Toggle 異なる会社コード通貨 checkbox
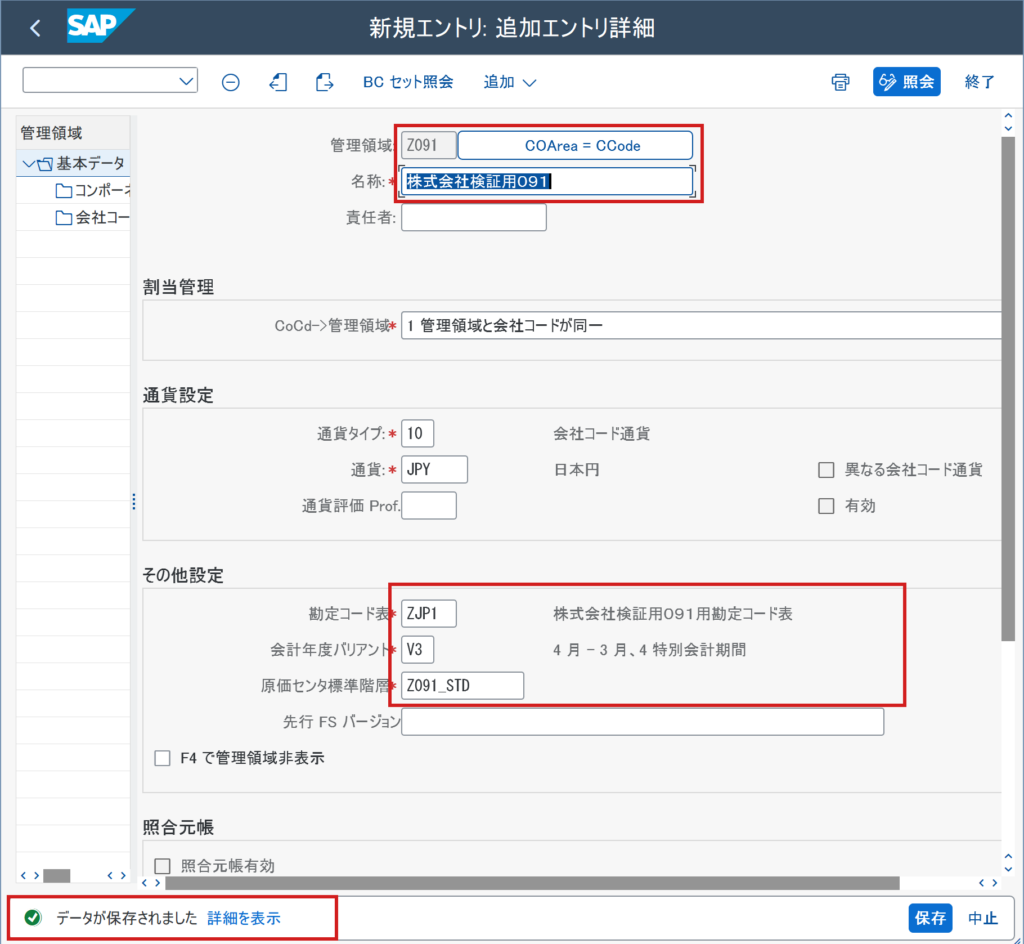Viewport: 1024px width, 944px height. click(x=826, y=470)
